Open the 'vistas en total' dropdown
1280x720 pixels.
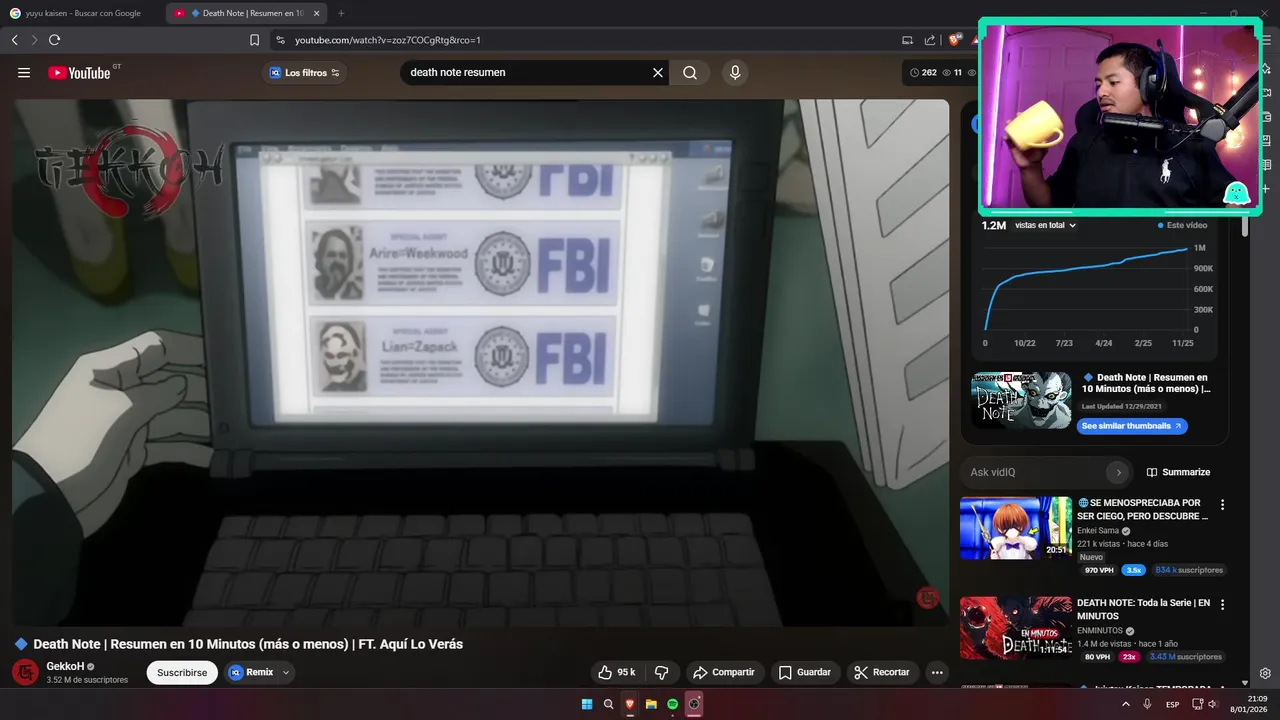(x=1046, y=226)
